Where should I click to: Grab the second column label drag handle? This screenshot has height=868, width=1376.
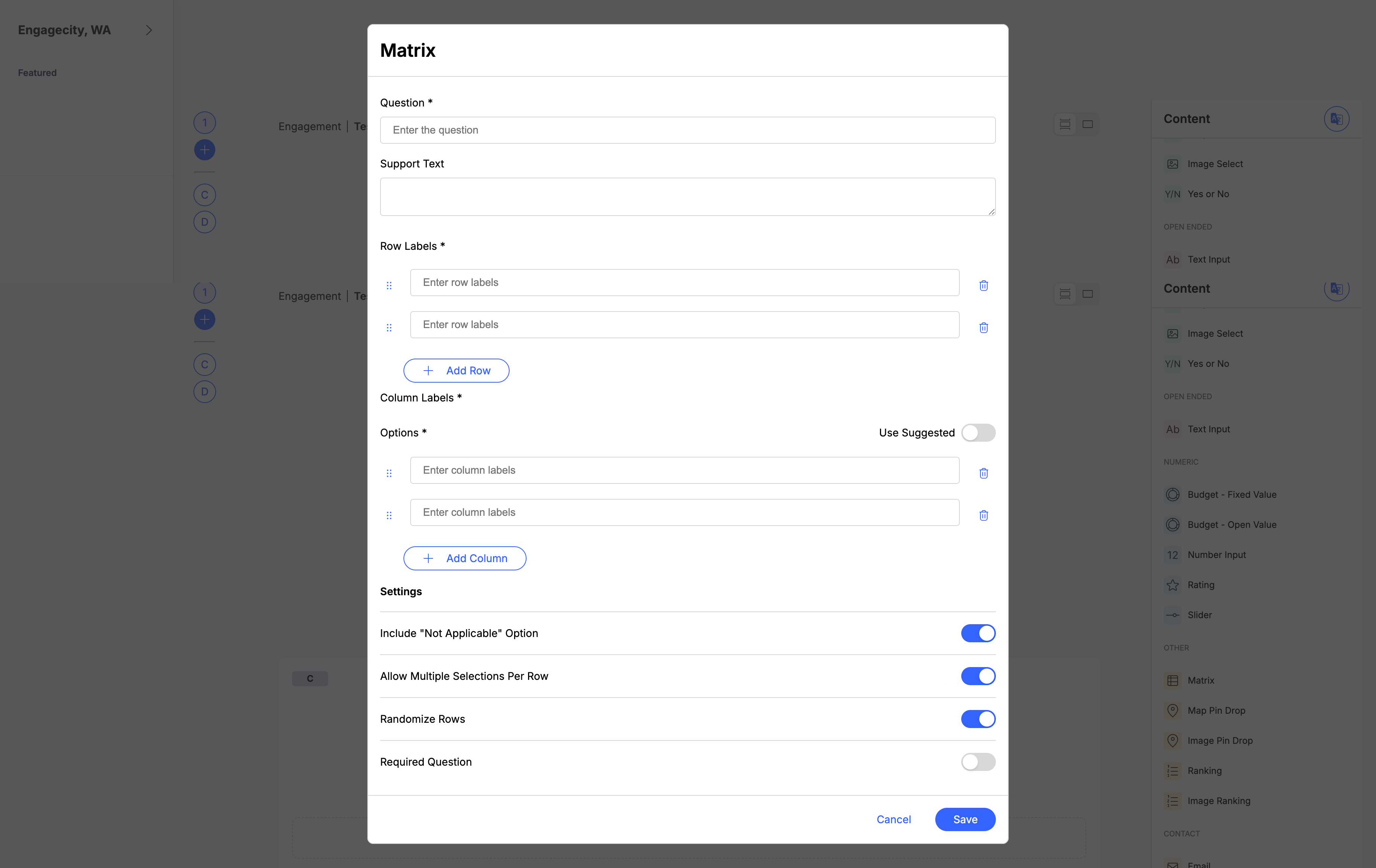(x=389, y=515)
